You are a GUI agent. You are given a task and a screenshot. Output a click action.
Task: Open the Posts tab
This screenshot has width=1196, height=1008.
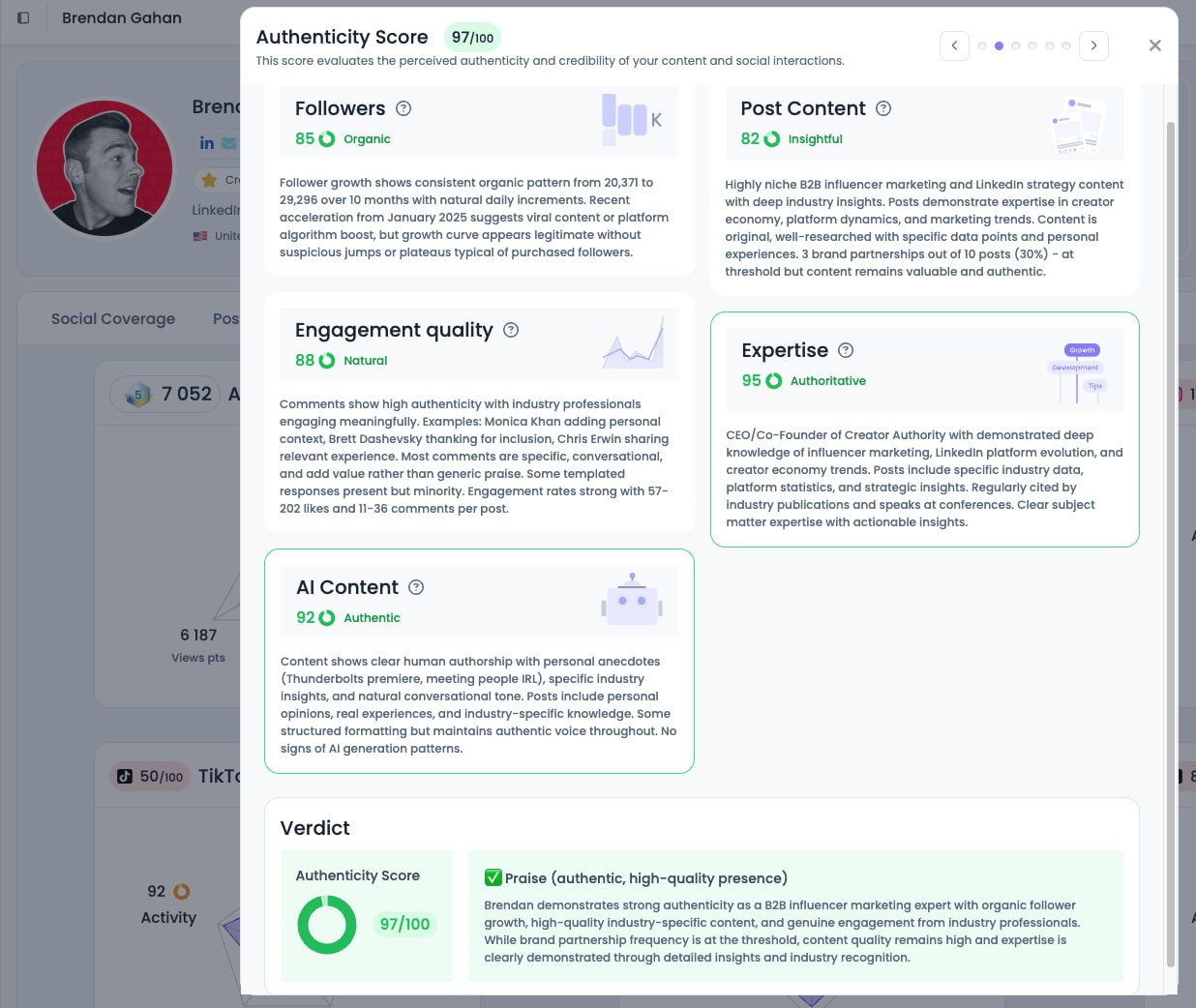coord(228,318)
